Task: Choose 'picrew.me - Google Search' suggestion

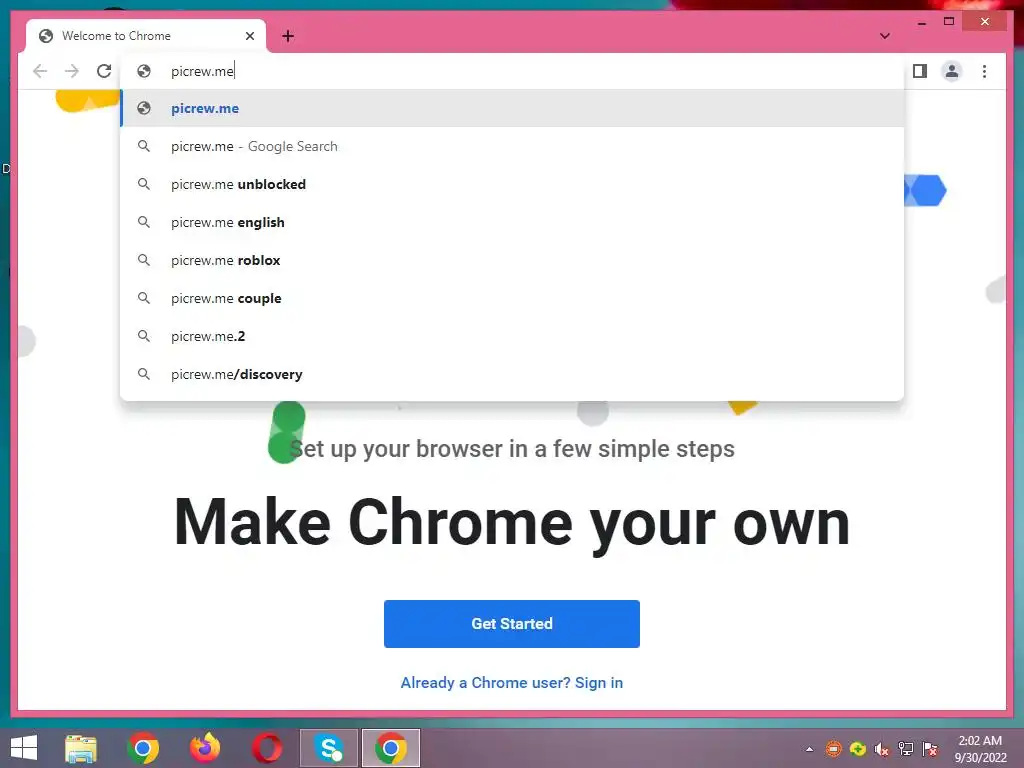Action: (512, 146)
